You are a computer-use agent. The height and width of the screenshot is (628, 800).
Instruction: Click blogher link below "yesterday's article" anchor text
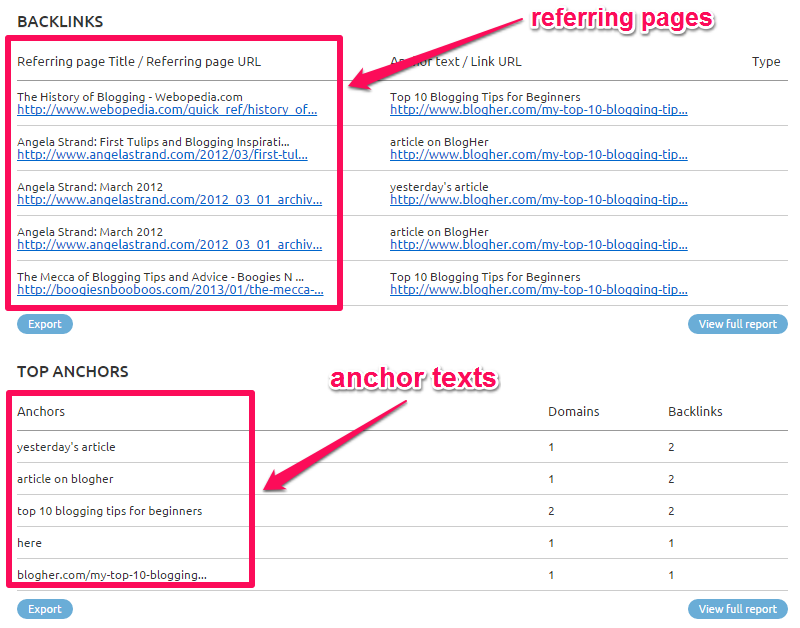coord(538,200)
